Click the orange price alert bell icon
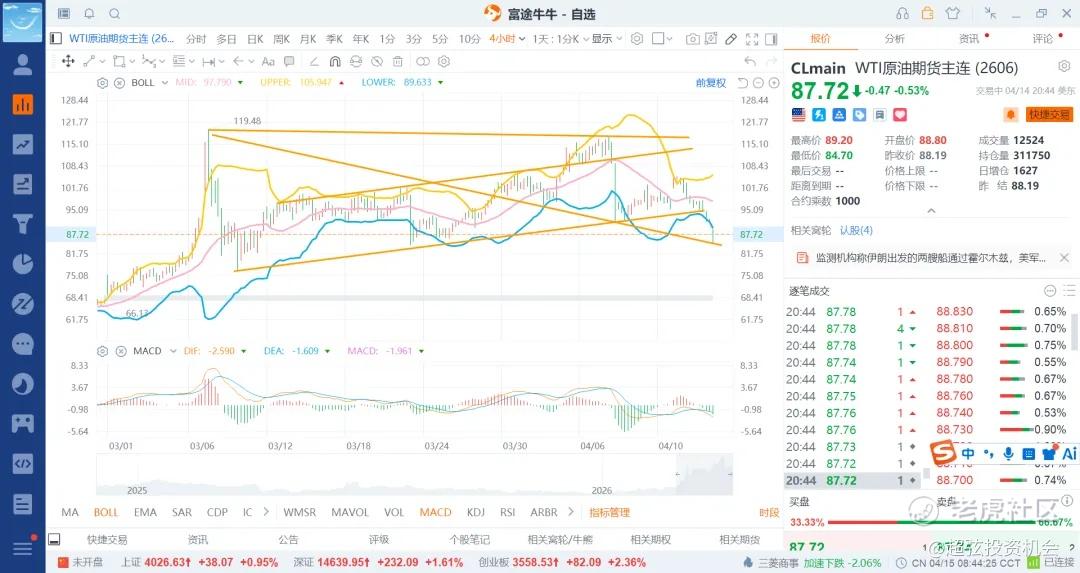Viewport: 1080px width, 573px height. pyautogui.click(x=1010, y=114)
